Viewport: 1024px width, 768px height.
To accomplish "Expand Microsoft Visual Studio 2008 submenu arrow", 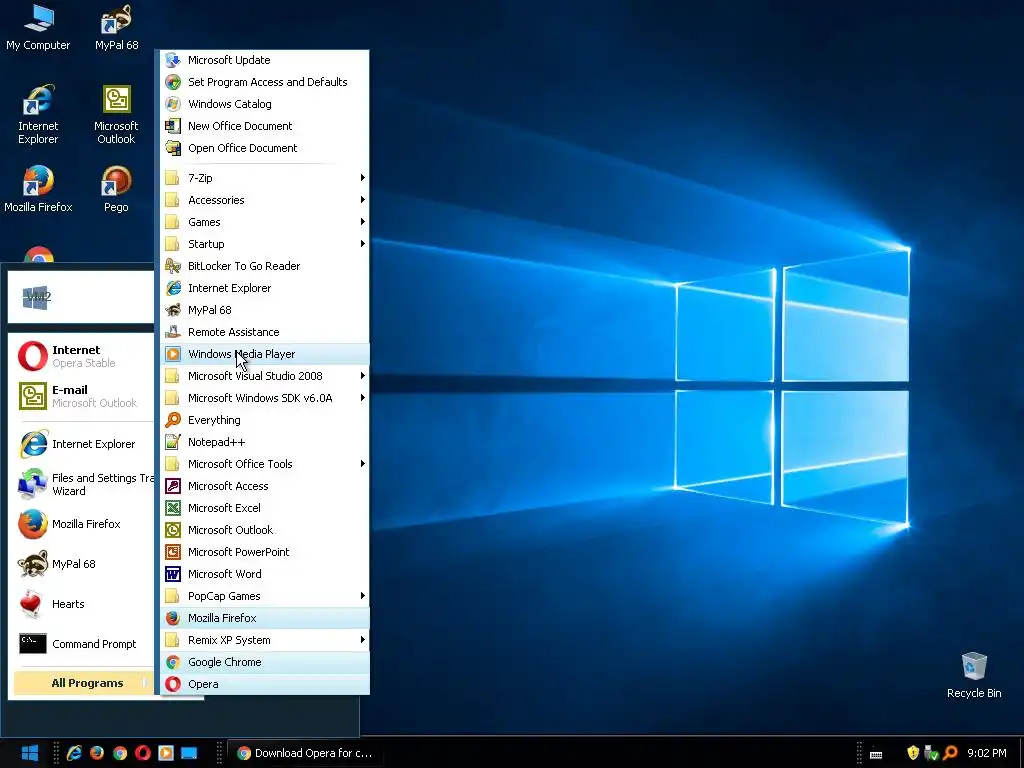I will 362,376.
